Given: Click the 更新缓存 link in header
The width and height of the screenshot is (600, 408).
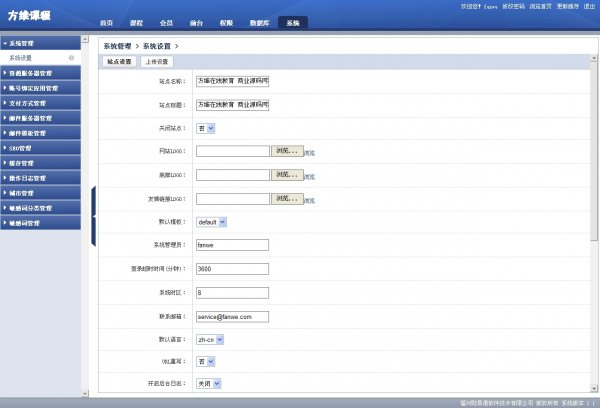Looking at the screenshot, I should 567,6.
